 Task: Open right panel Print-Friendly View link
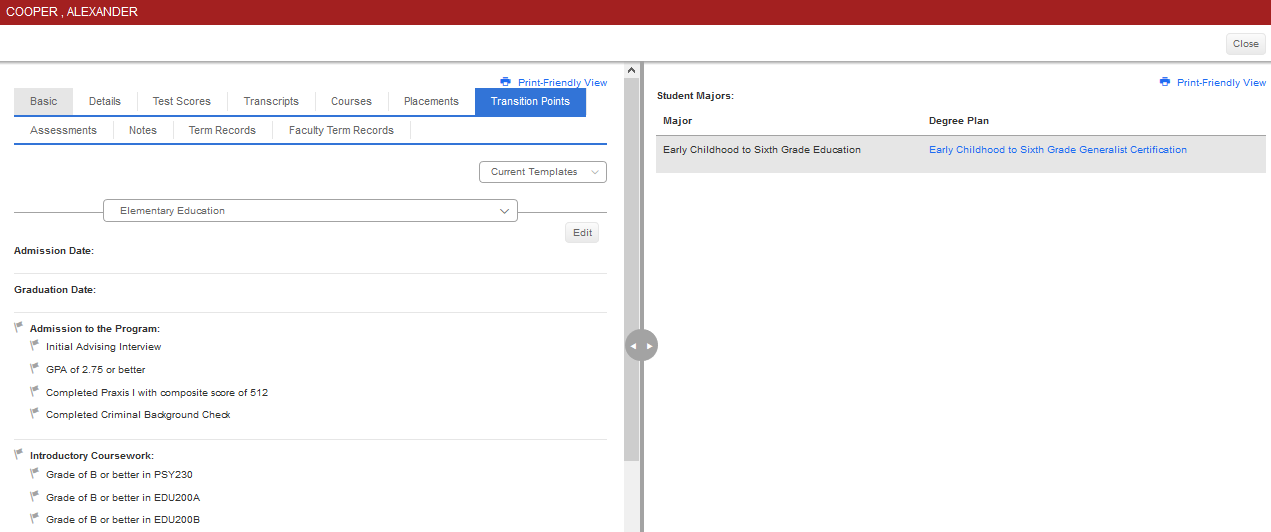point(1221,83)
